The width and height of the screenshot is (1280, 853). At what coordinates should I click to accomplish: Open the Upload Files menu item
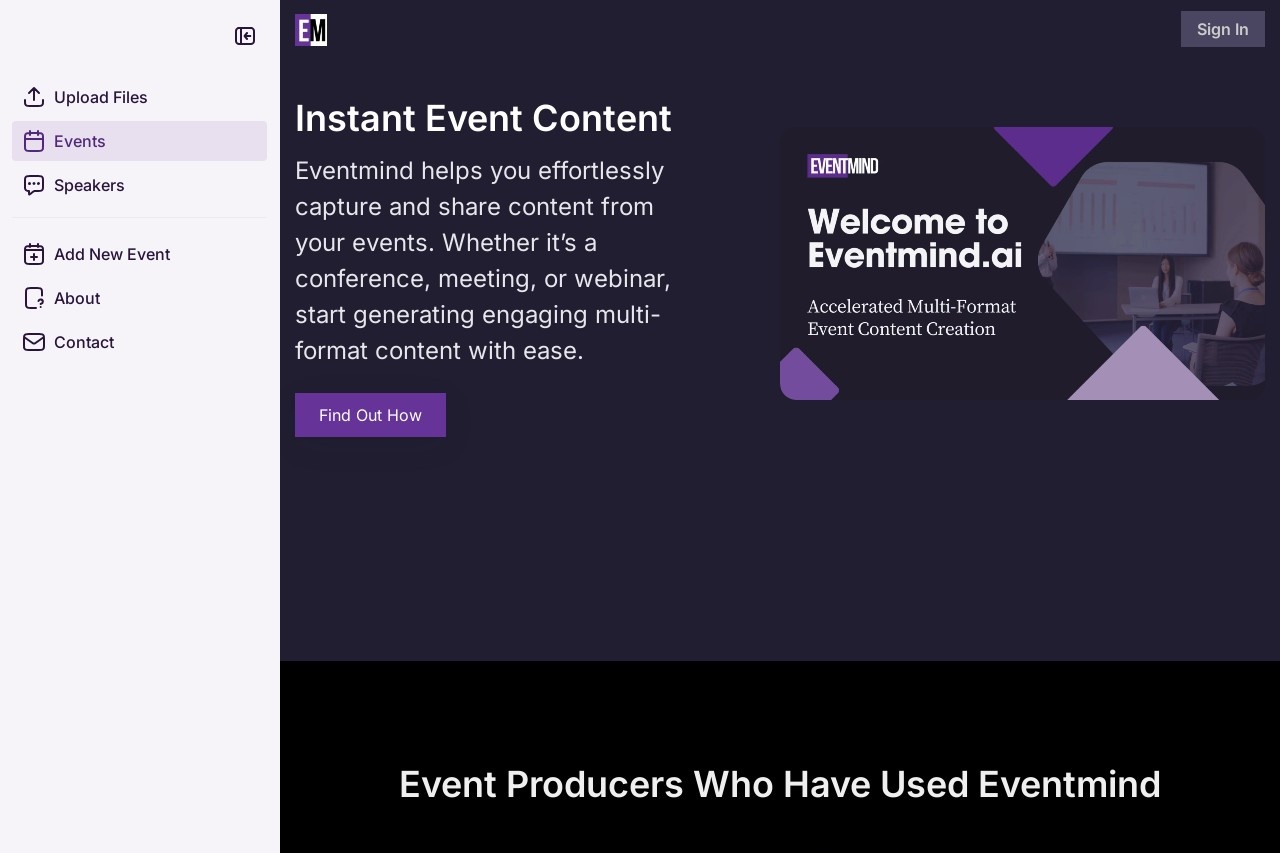click(139, 97)
